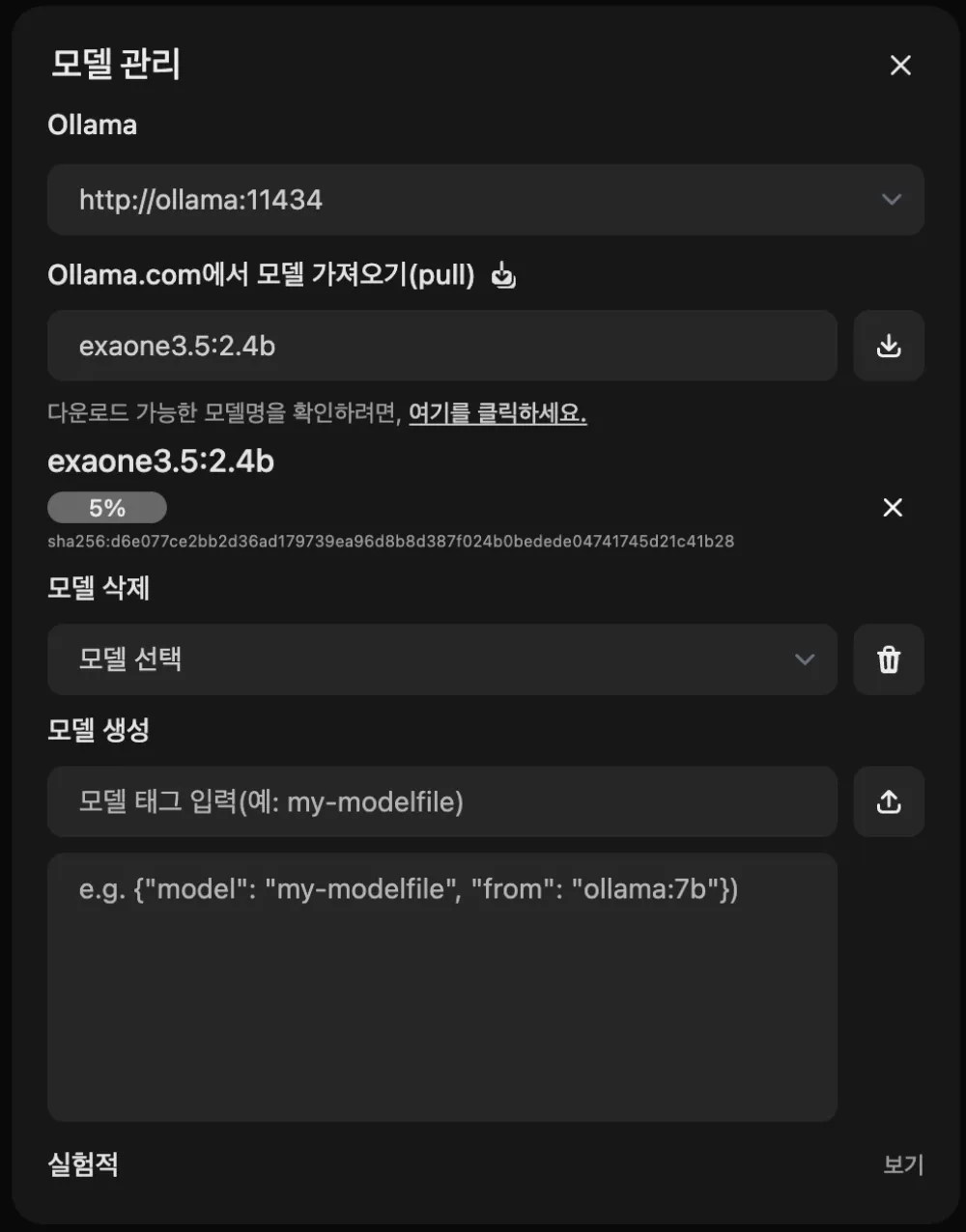Click the model name field containing exaone3.5:2.4b
966x1232 pixels.
[x=442, y=346]
